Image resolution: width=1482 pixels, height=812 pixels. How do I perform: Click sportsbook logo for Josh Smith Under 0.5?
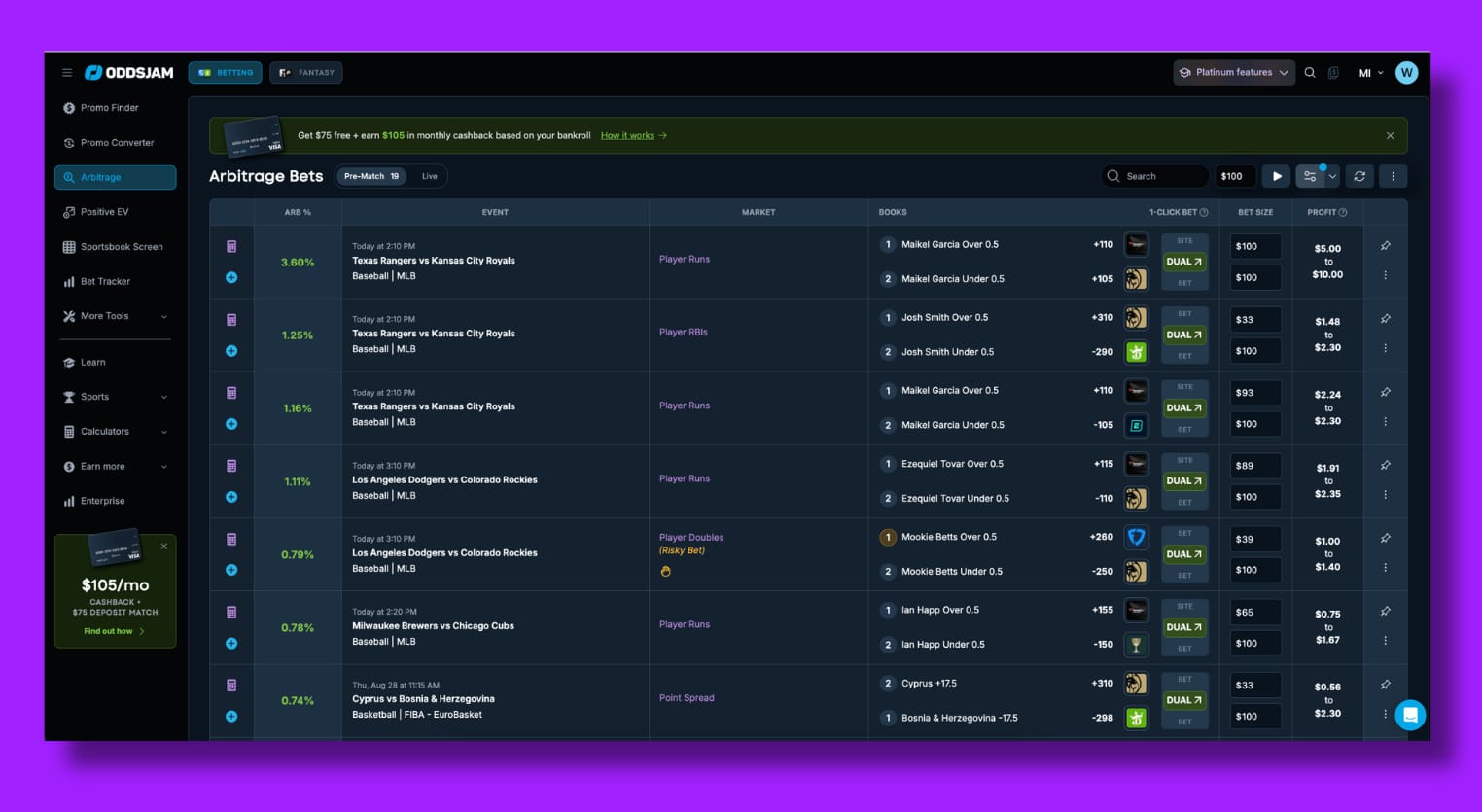click(x=1136, y=352)
